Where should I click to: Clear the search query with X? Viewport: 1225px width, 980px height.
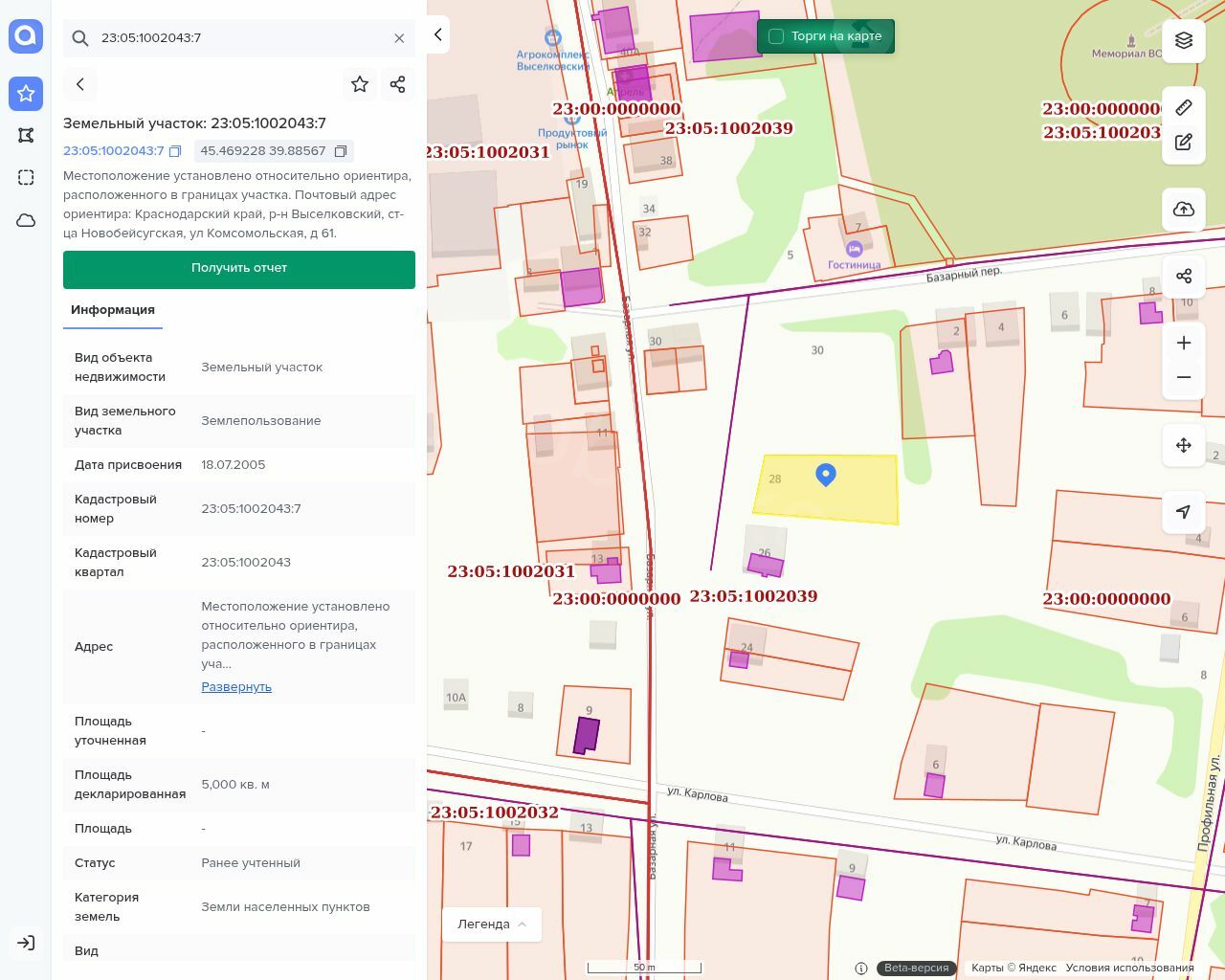point(399,38)
